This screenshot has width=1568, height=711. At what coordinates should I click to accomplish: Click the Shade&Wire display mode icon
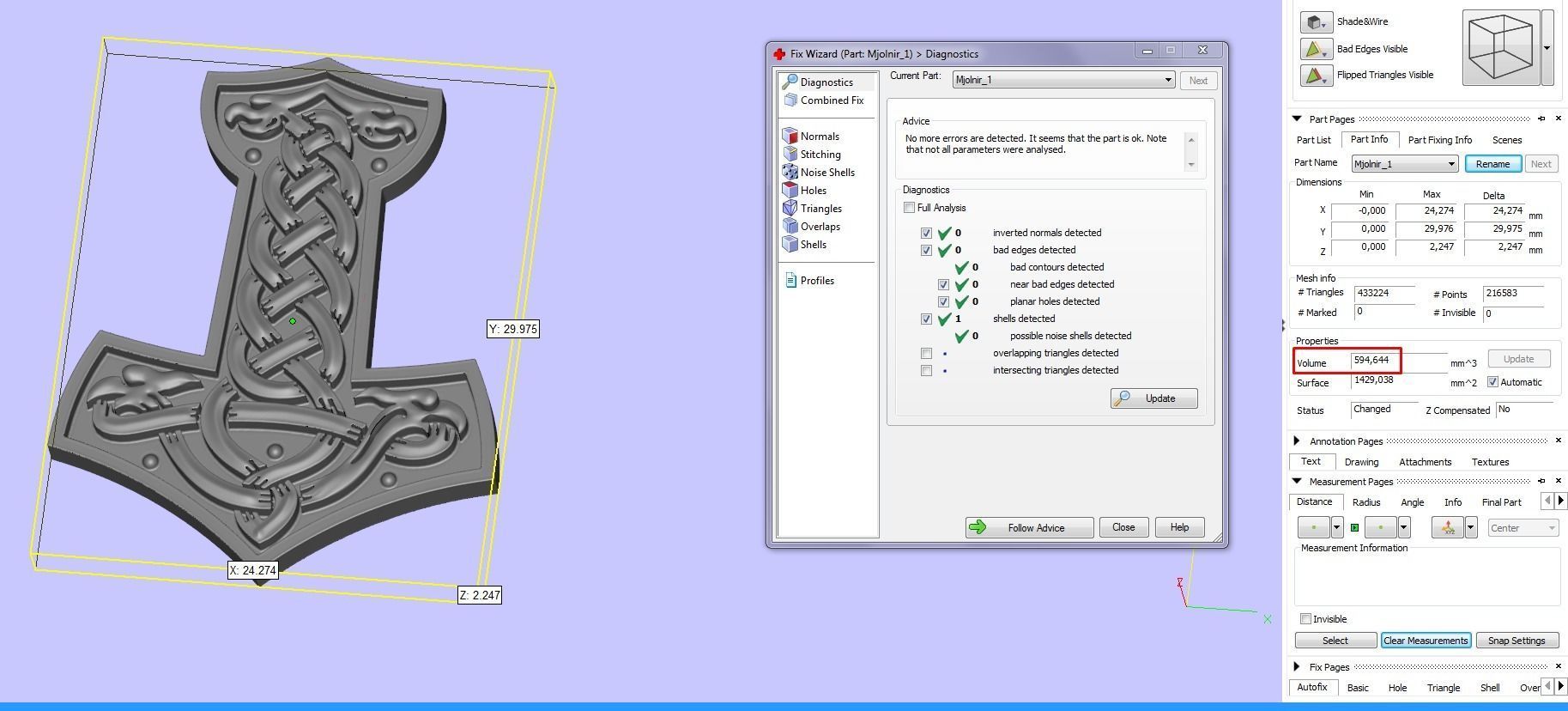(1316, 21)
